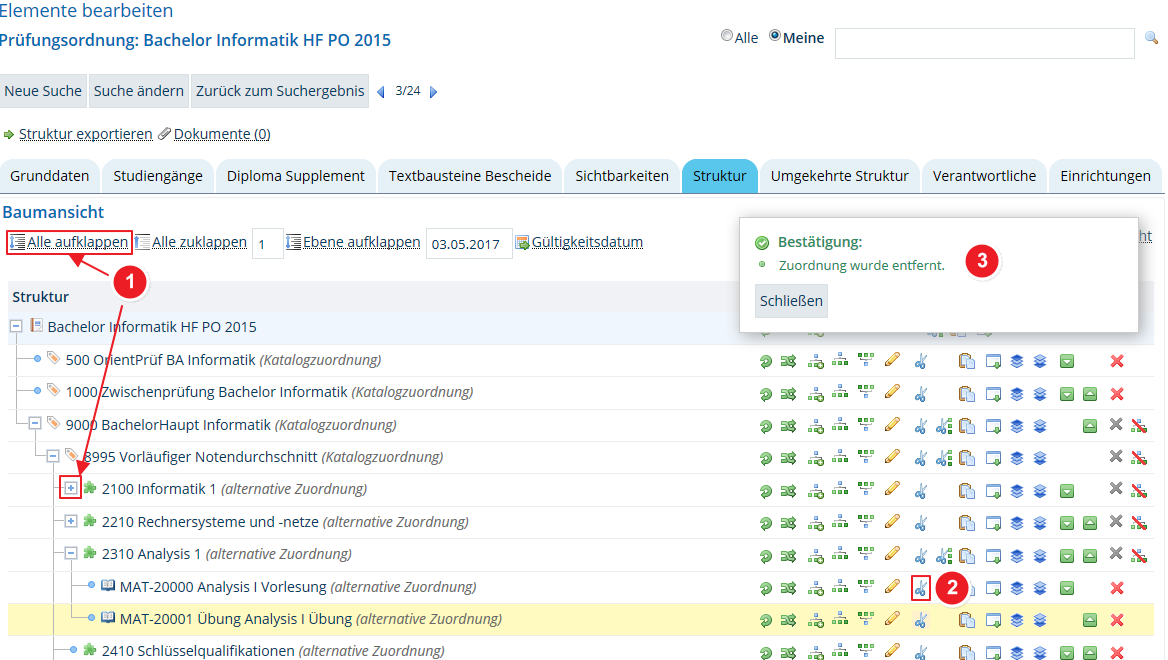The height and width of the screenshot is (660, 1168).
Task: Select the Meine radio button
Action: pyautogui.click(x=775, y=35)
